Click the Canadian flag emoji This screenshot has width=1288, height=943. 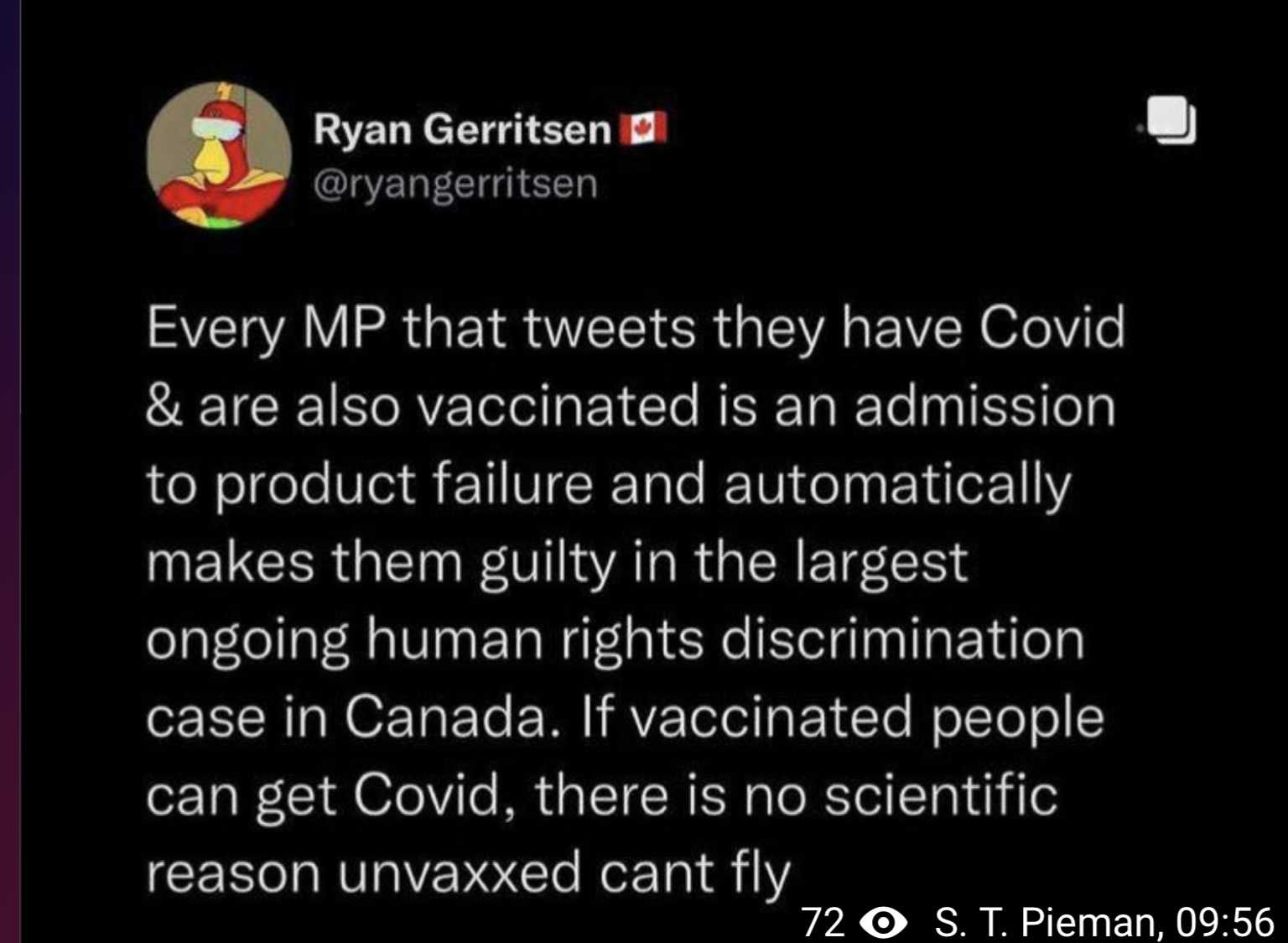coord(643,128)
